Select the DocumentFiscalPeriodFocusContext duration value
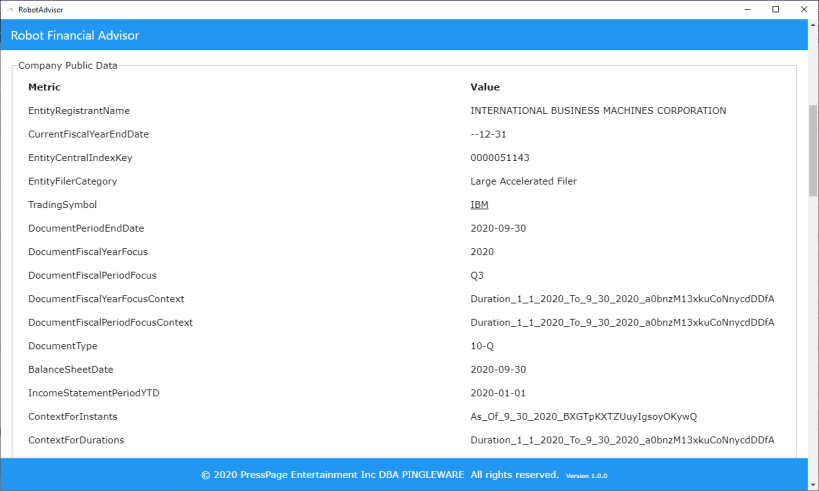Viewport: 819px width, 491px height. click(622, 322)
